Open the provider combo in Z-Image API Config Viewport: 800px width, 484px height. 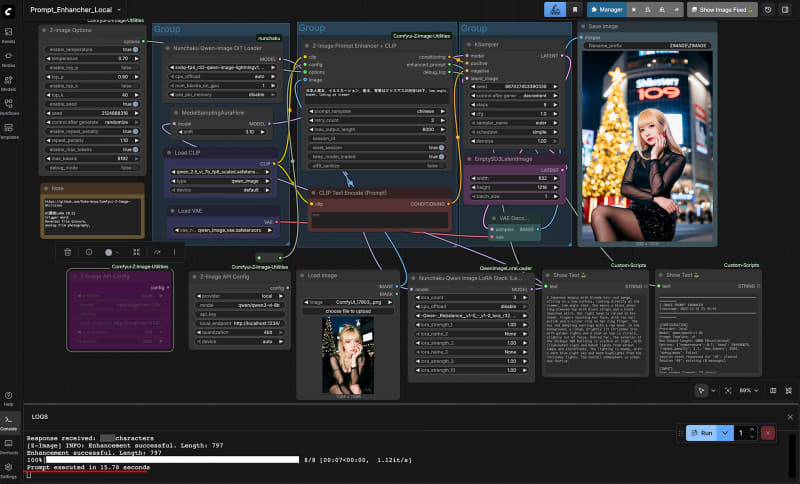point(240,296)
